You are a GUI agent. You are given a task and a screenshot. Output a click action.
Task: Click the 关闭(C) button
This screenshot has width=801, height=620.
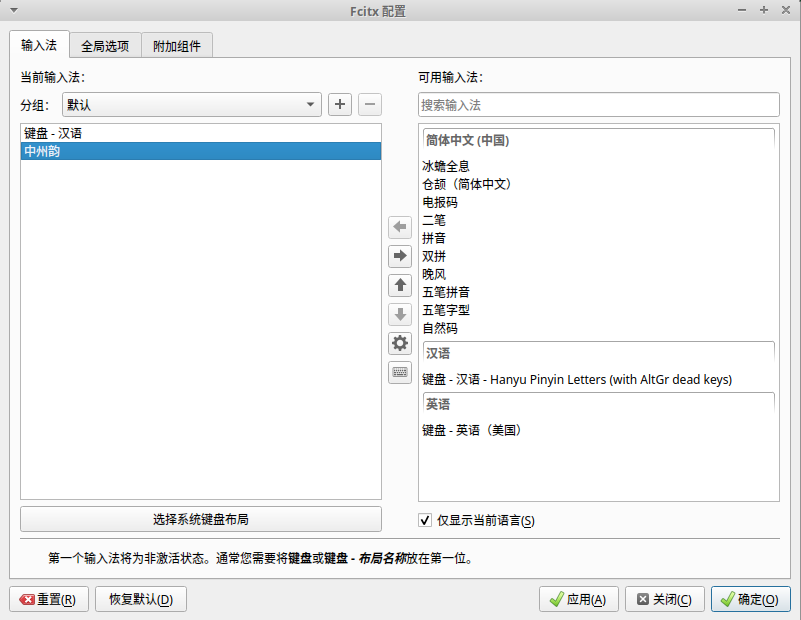pos(665,599)
